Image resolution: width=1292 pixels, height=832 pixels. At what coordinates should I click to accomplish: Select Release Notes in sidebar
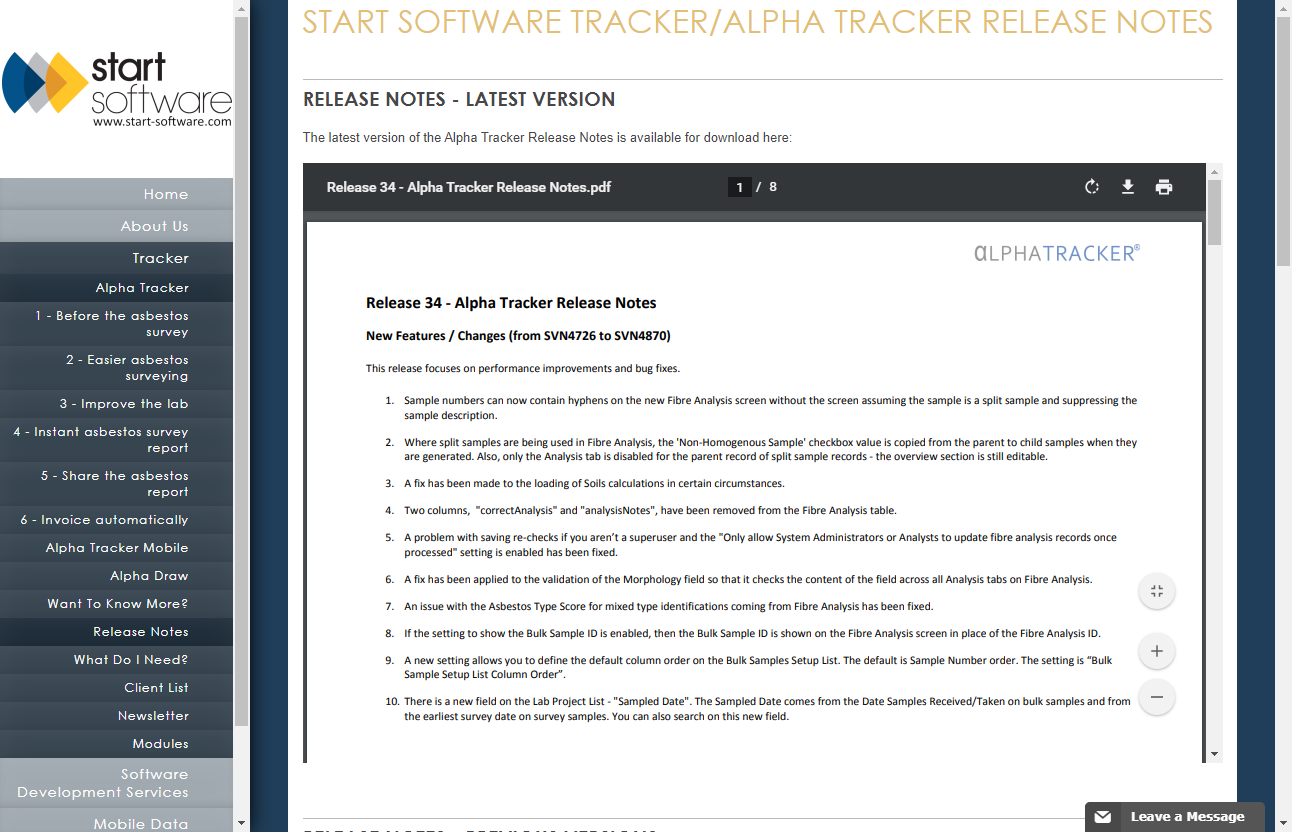116,632
